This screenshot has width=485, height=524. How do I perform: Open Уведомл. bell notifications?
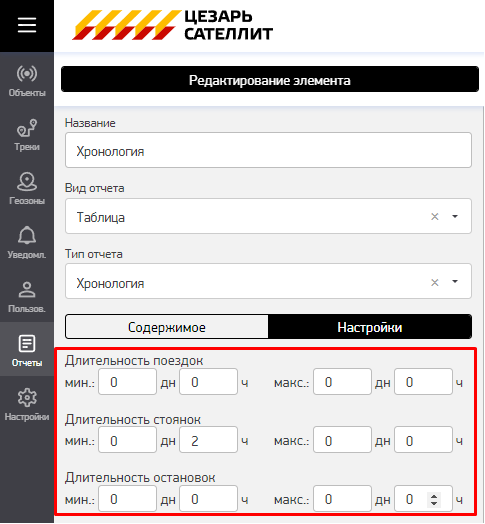coord(27,243)
